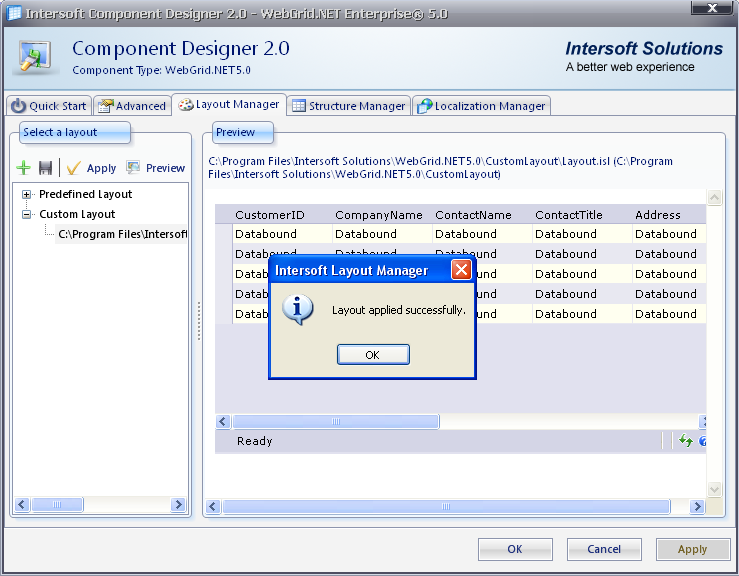Click the bottom-right Apply button
Image resolution: width=739 pixels, height=576 pixels.
coord(692,549)
